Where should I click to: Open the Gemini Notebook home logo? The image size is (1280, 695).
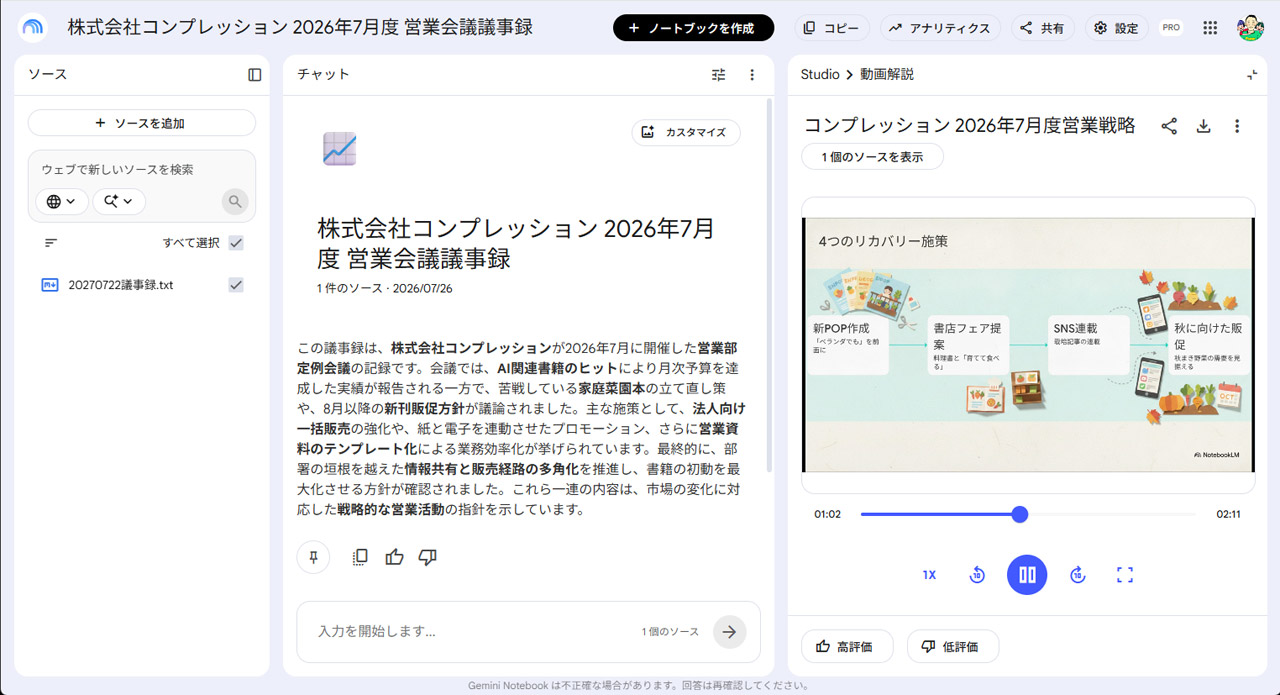33,28
